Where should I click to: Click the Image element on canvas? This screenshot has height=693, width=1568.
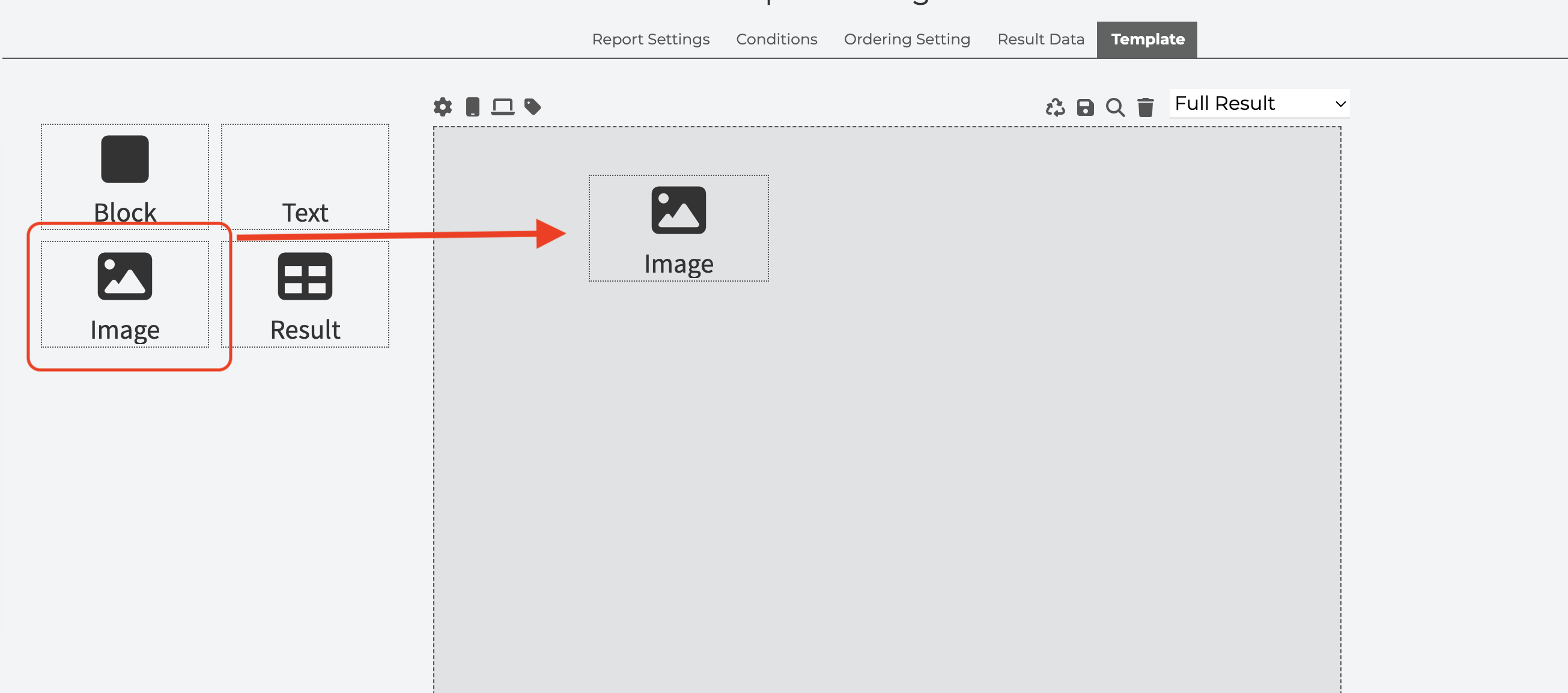point(678,228)
